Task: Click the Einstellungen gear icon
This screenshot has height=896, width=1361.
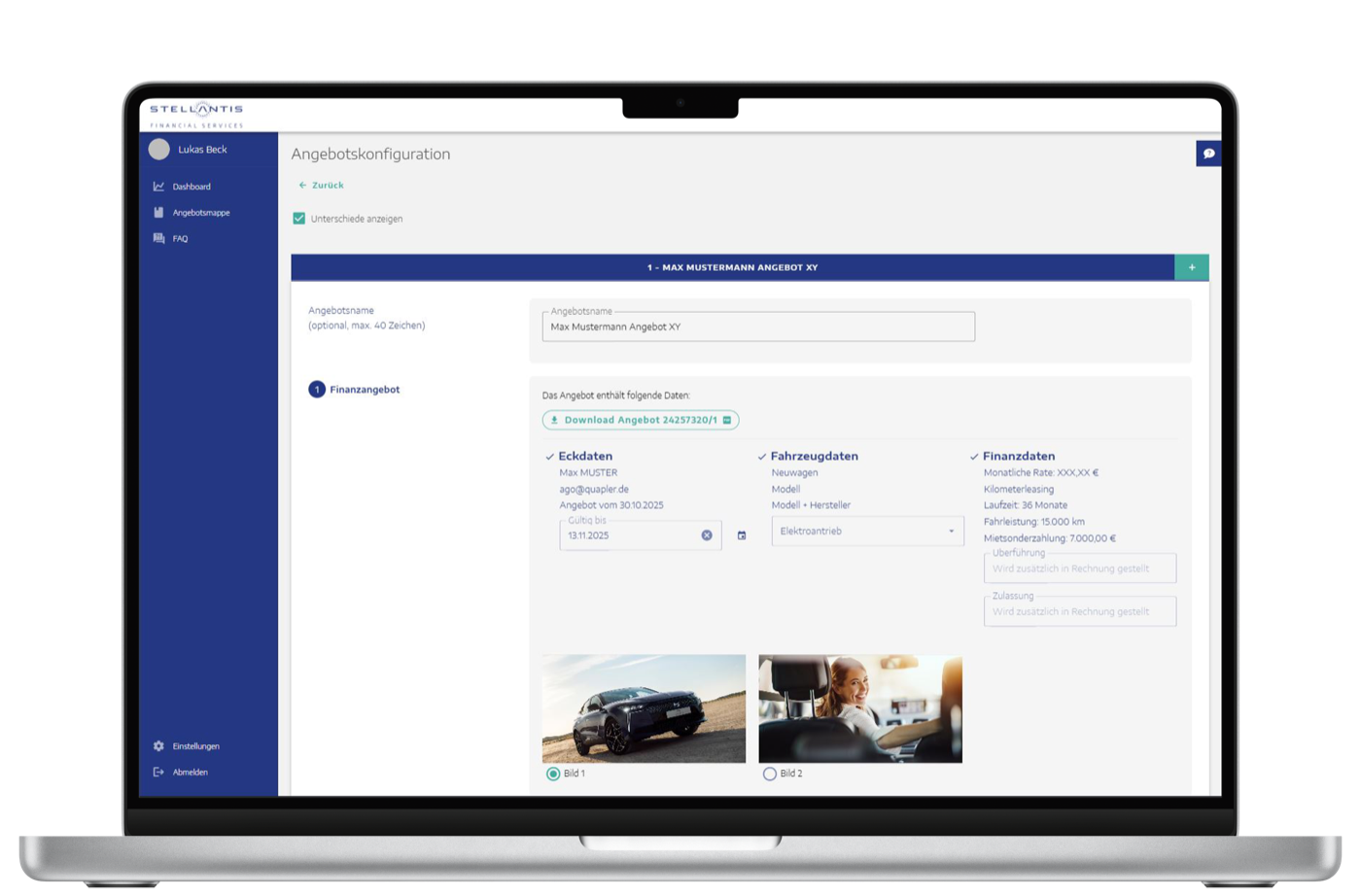Action: pos(158,746)
